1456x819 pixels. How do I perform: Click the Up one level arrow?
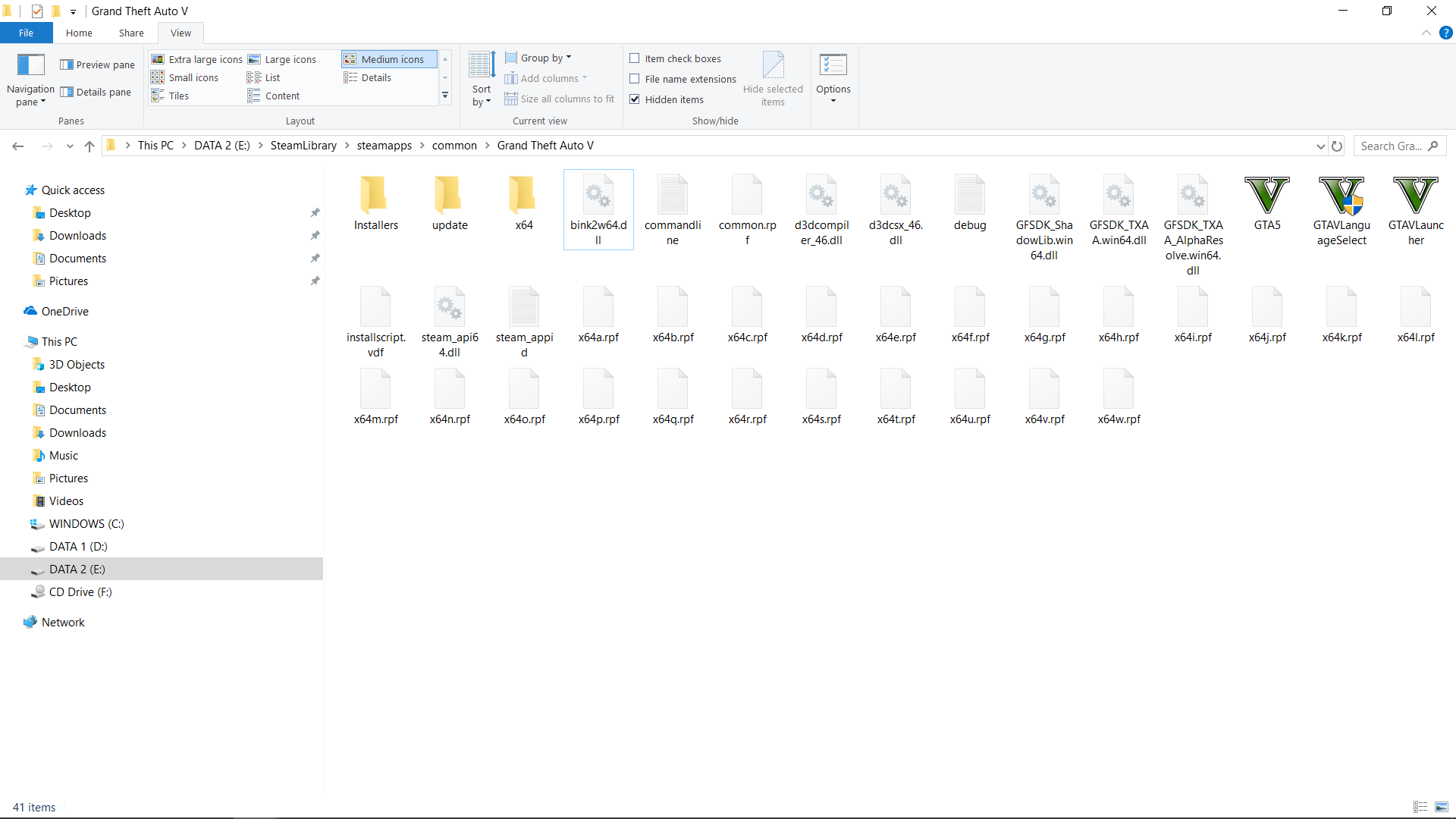(89, 146)
